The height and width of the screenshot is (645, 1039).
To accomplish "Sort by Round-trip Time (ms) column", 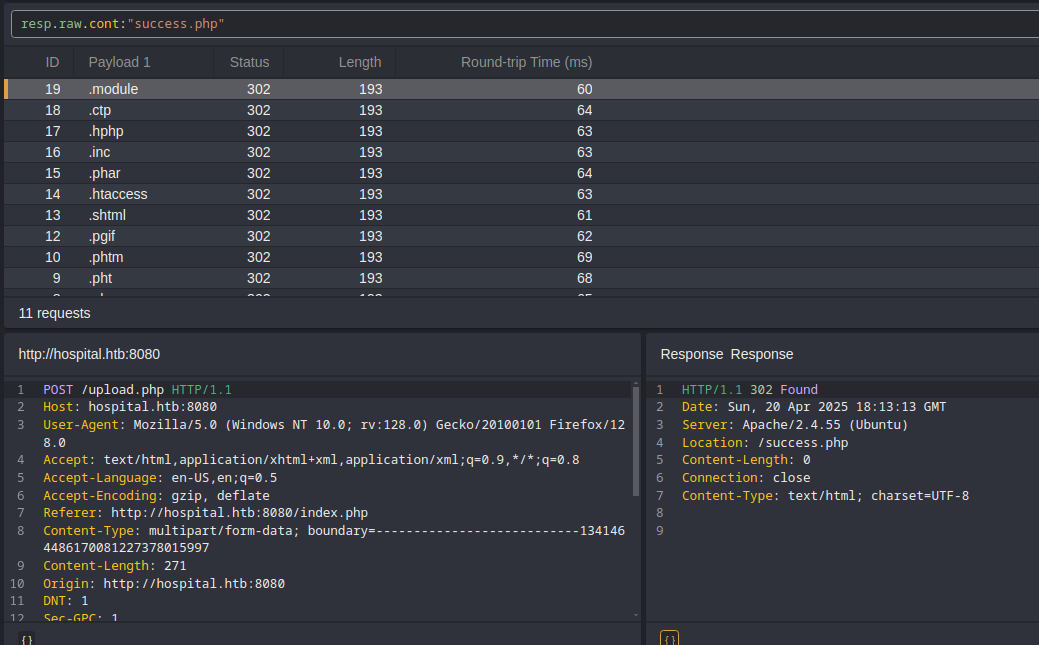I will (527, 62).
